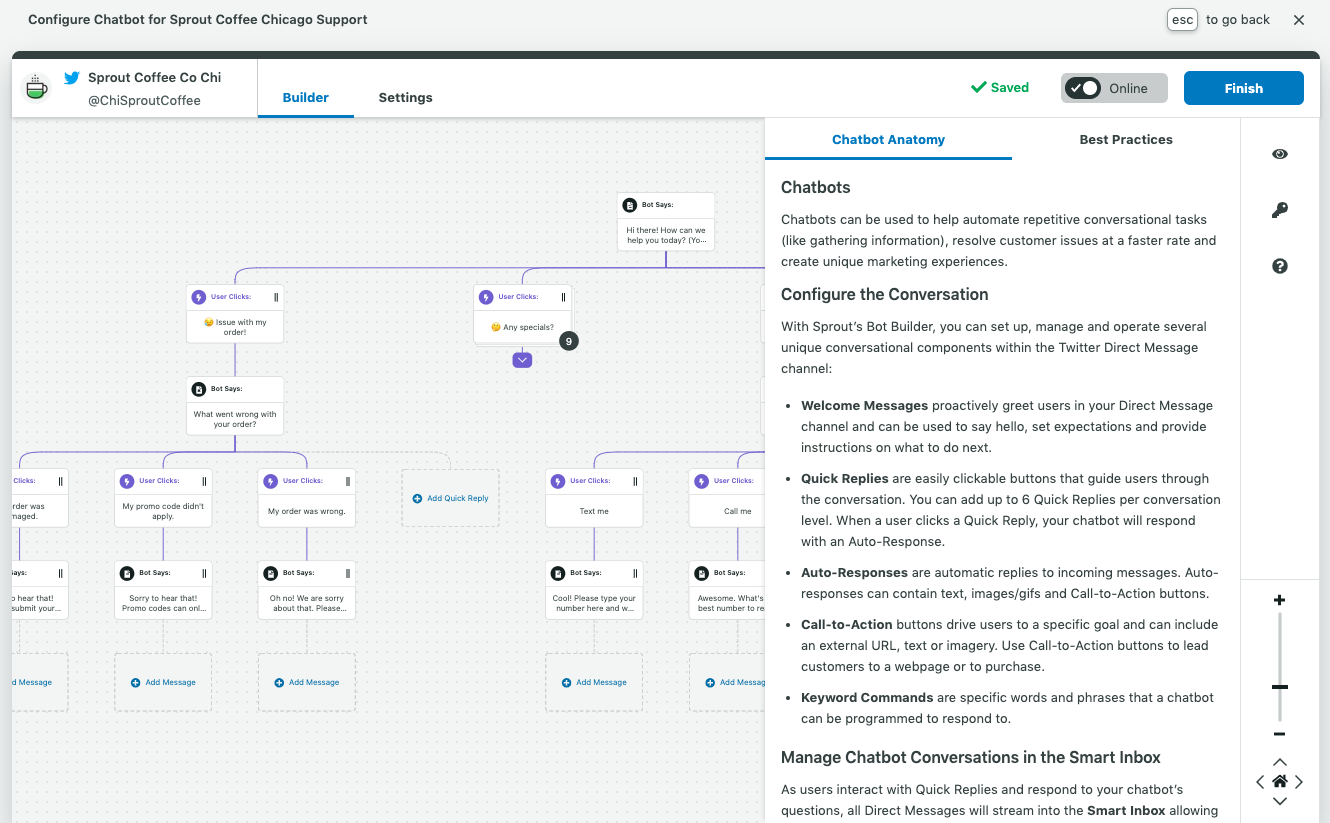Viewport: 1330px width, 823px height.
Task: Select the 'Call me' quick reply node
Action: [x=728, y=498]
